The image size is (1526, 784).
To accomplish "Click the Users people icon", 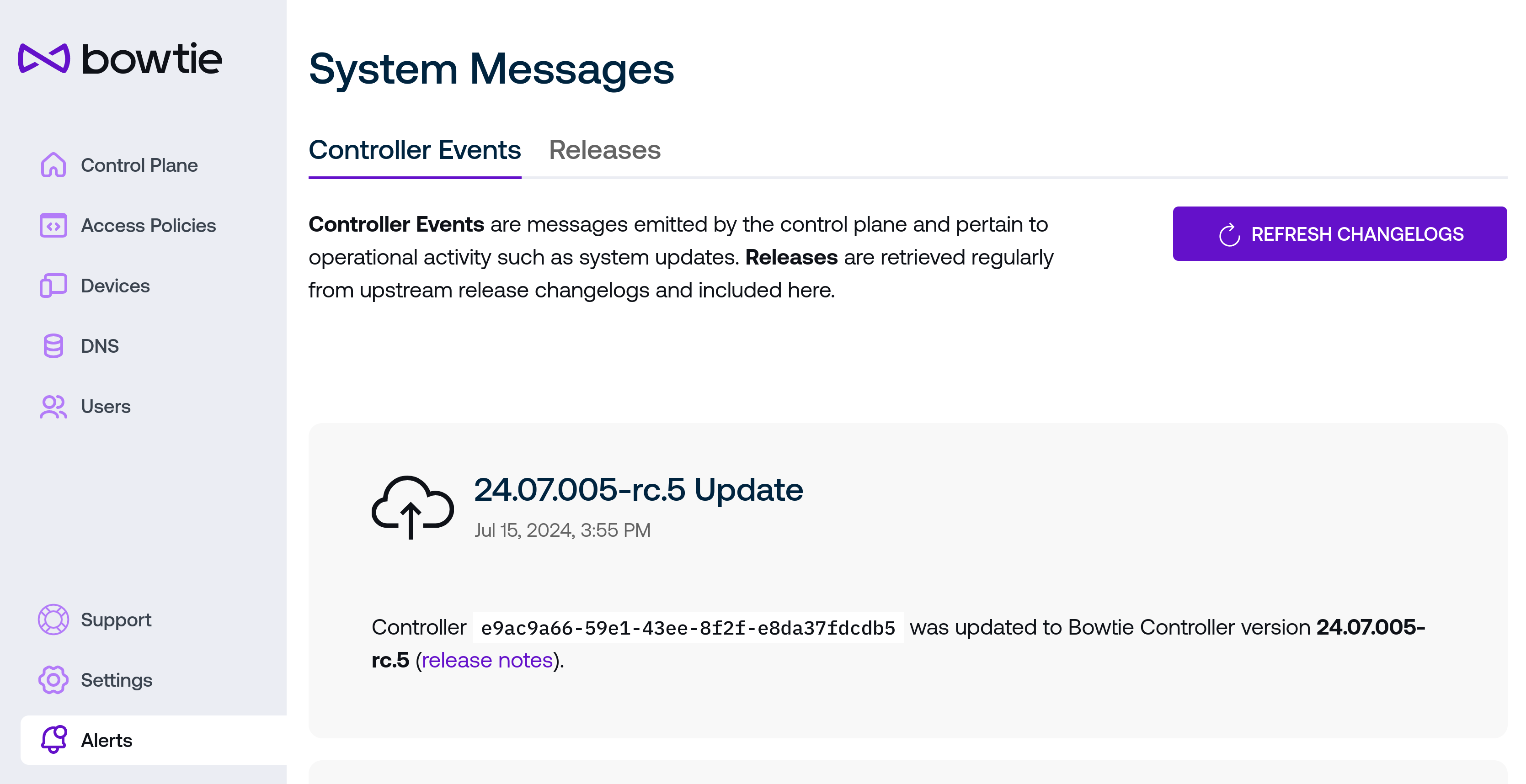I will tap(53, 406).
